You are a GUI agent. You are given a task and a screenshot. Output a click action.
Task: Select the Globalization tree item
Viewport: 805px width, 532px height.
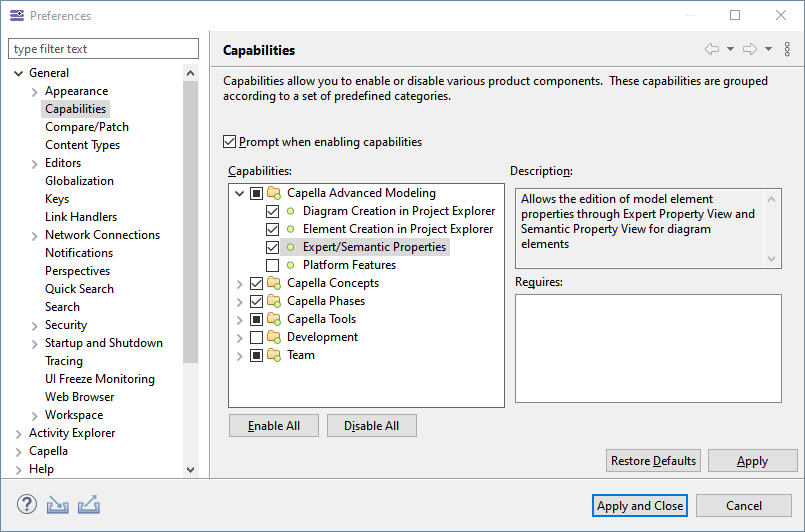point(79,181)
